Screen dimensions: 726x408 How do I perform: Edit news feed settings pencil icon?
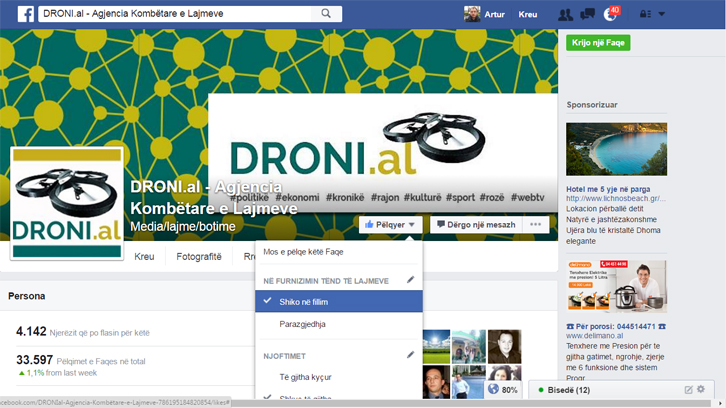click(x=410, y=280)
